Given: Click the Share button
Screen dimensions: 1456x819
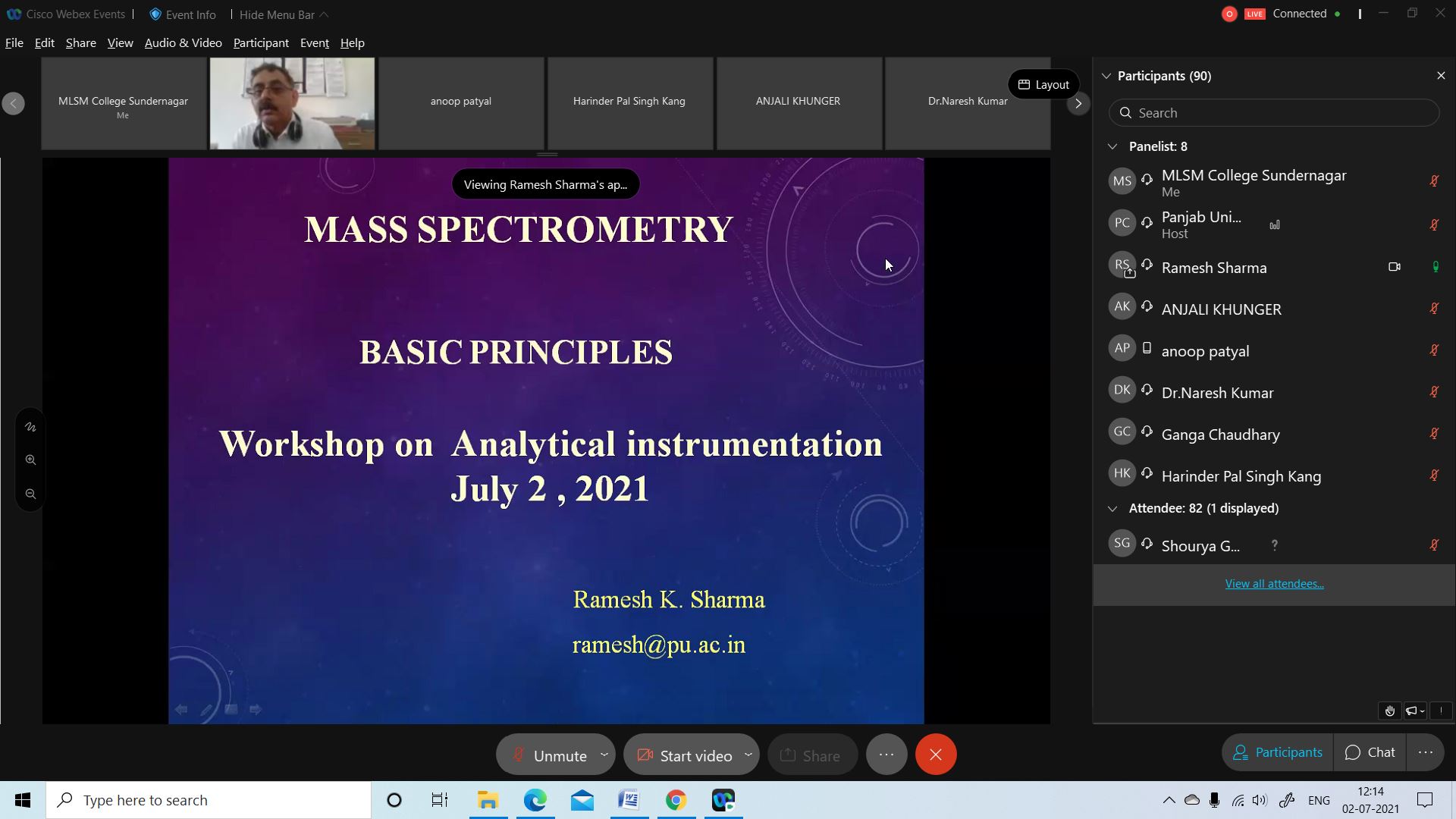Looking at the screenshot, I should (812, 755).
